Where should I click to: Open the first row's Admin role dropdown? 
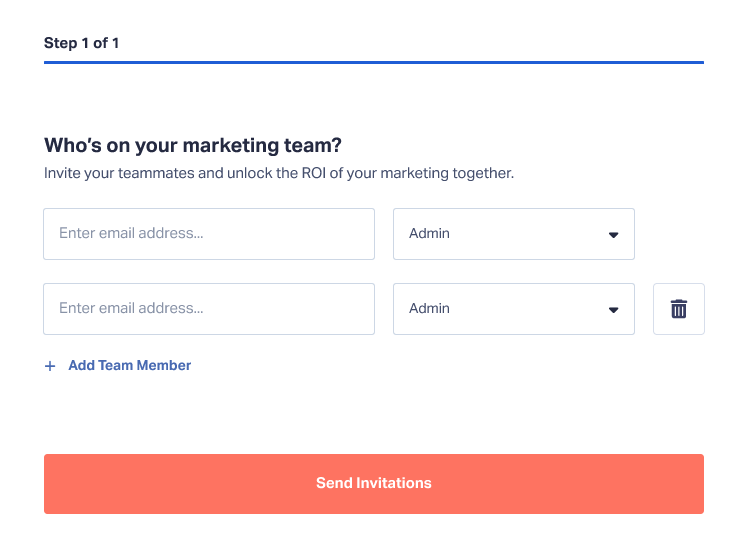point(514,234)
